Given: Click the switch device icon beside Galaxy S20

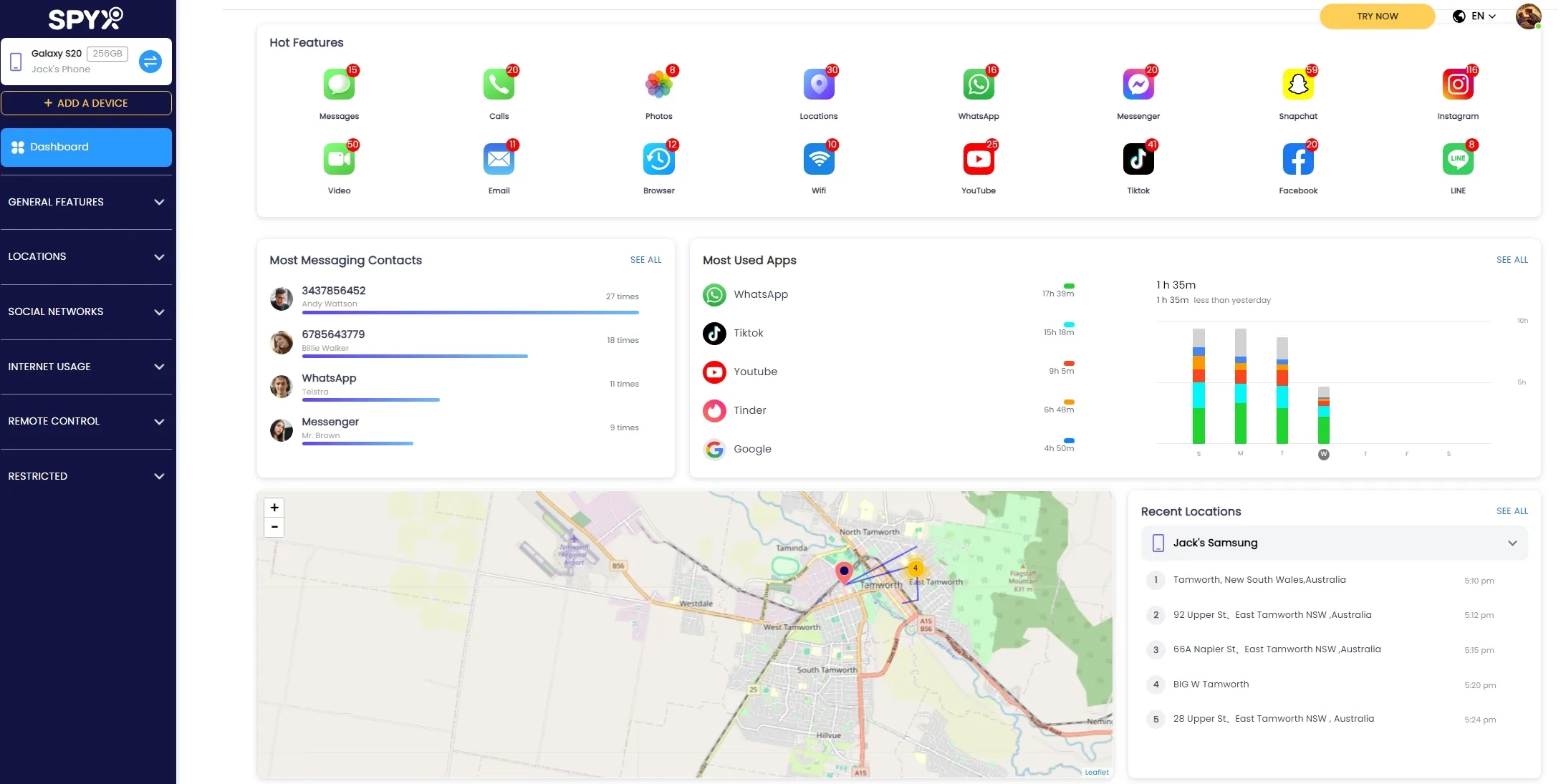Looking at the screenshot, I should click(150, 62).
